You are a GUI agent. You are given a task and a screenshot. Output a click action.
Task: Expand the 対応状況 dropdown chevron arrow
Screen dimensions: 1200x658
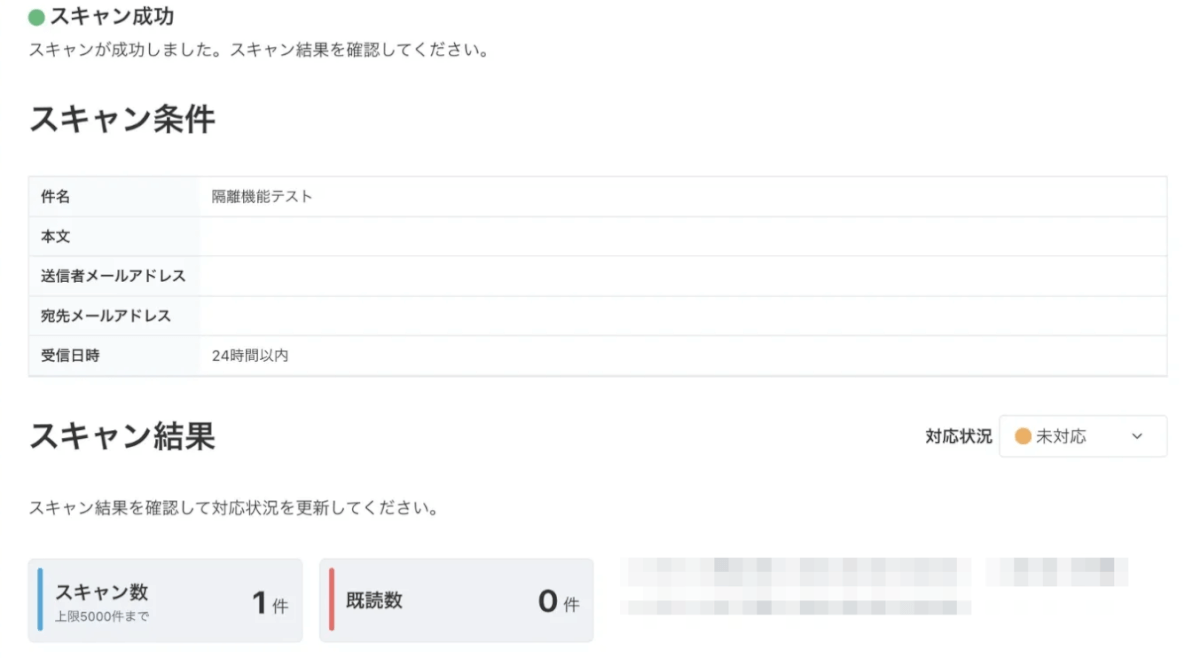coord(1136,436)
